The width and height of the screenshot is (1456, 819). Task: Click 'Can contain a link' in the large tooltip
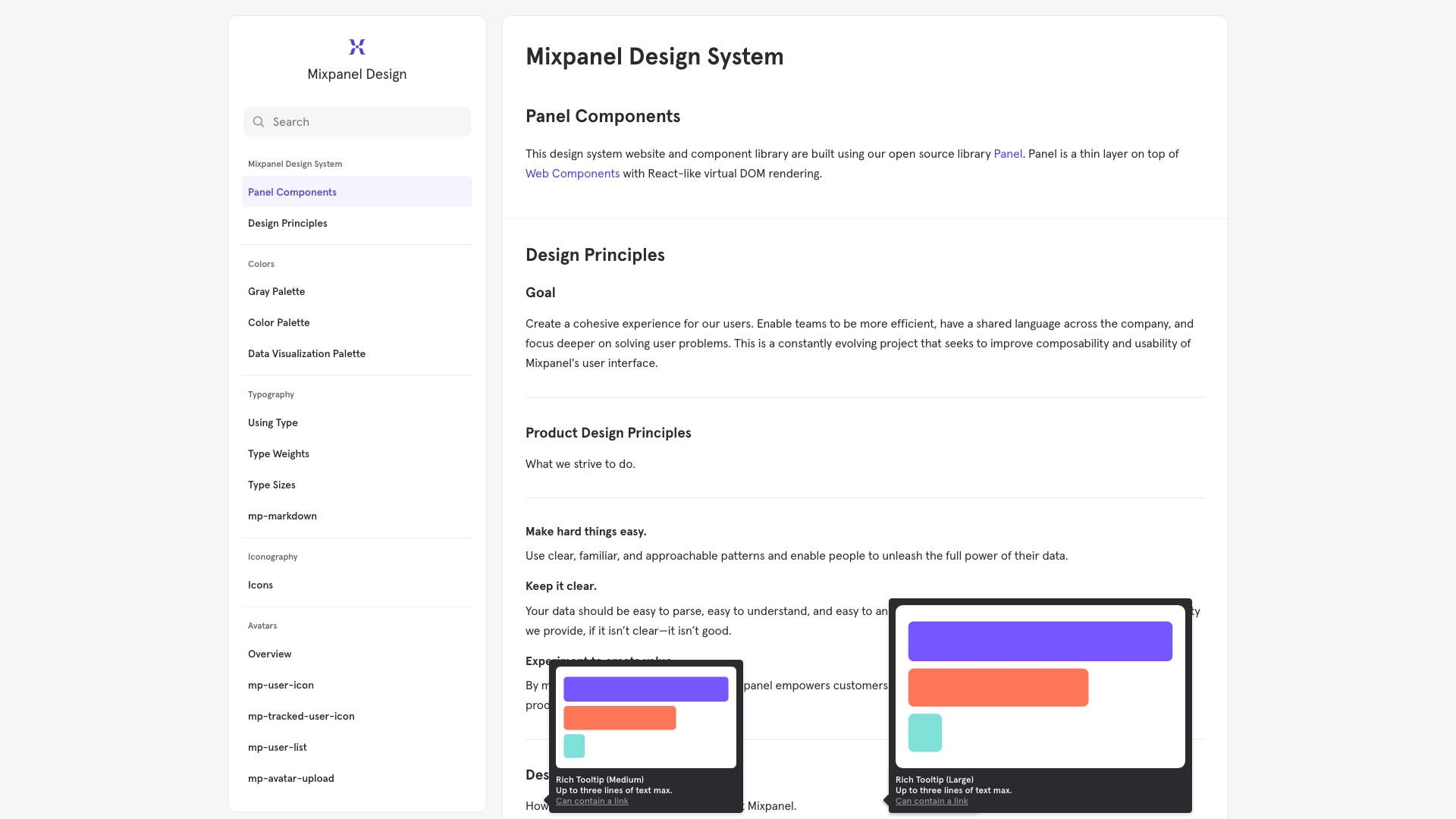[x=931, y=801]
